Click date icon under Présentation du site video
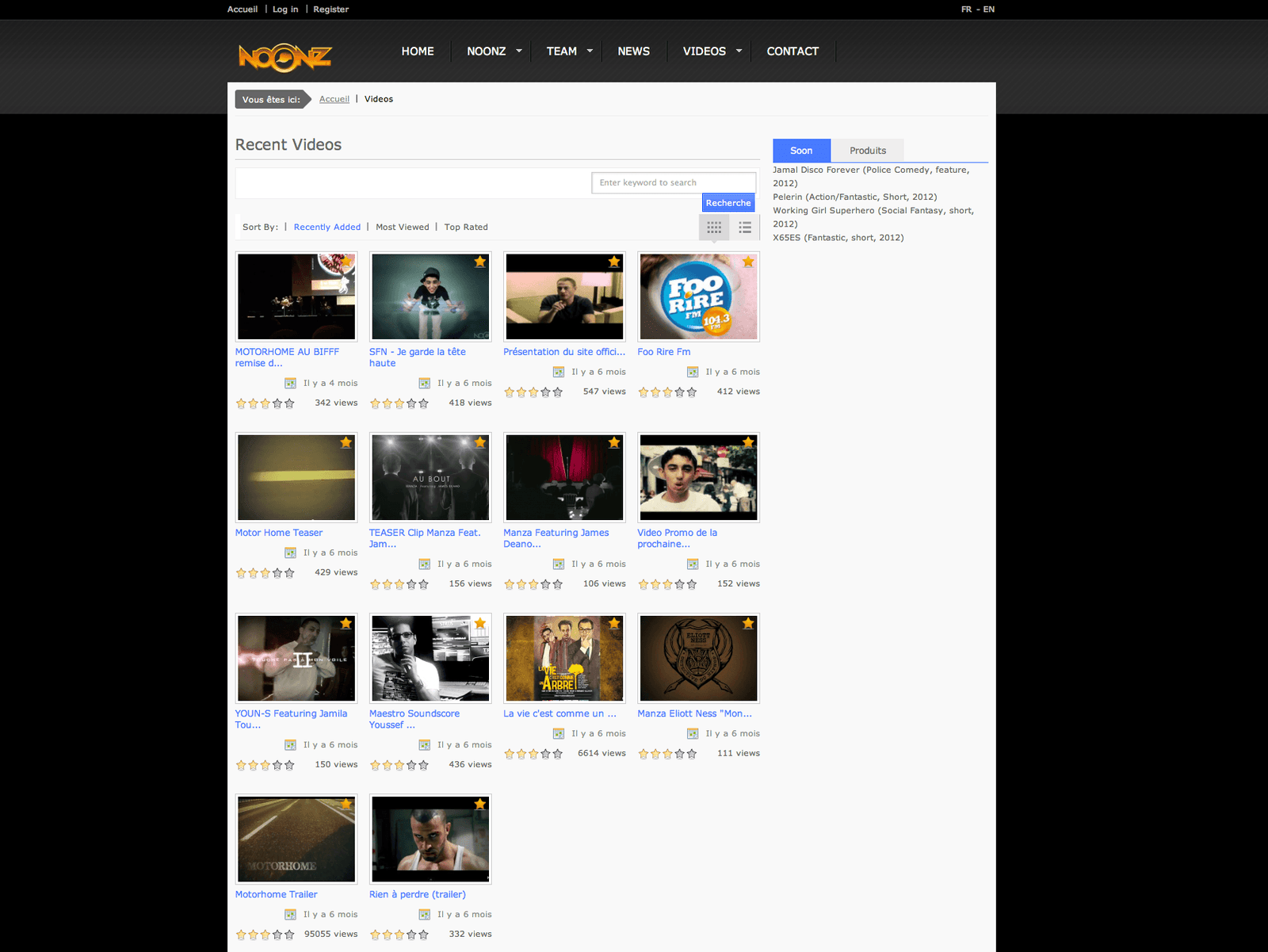1268x952 pixels. pos(559,372)
